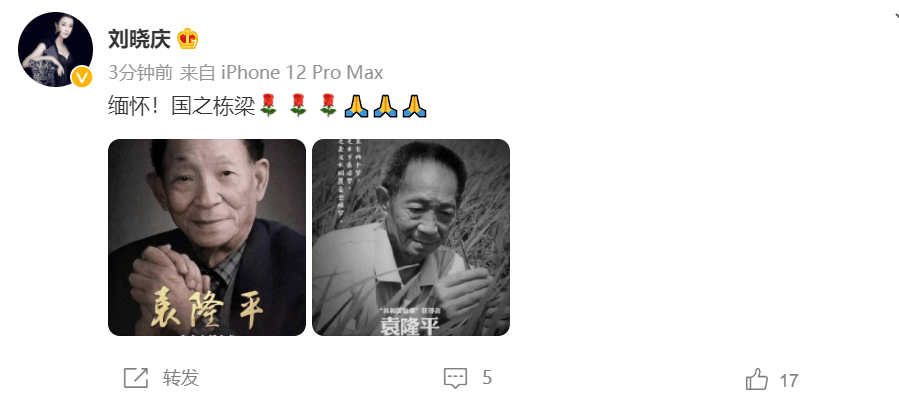Click the yellow verified V badge
Screen dimensions: 899x402
coord(81,77)
